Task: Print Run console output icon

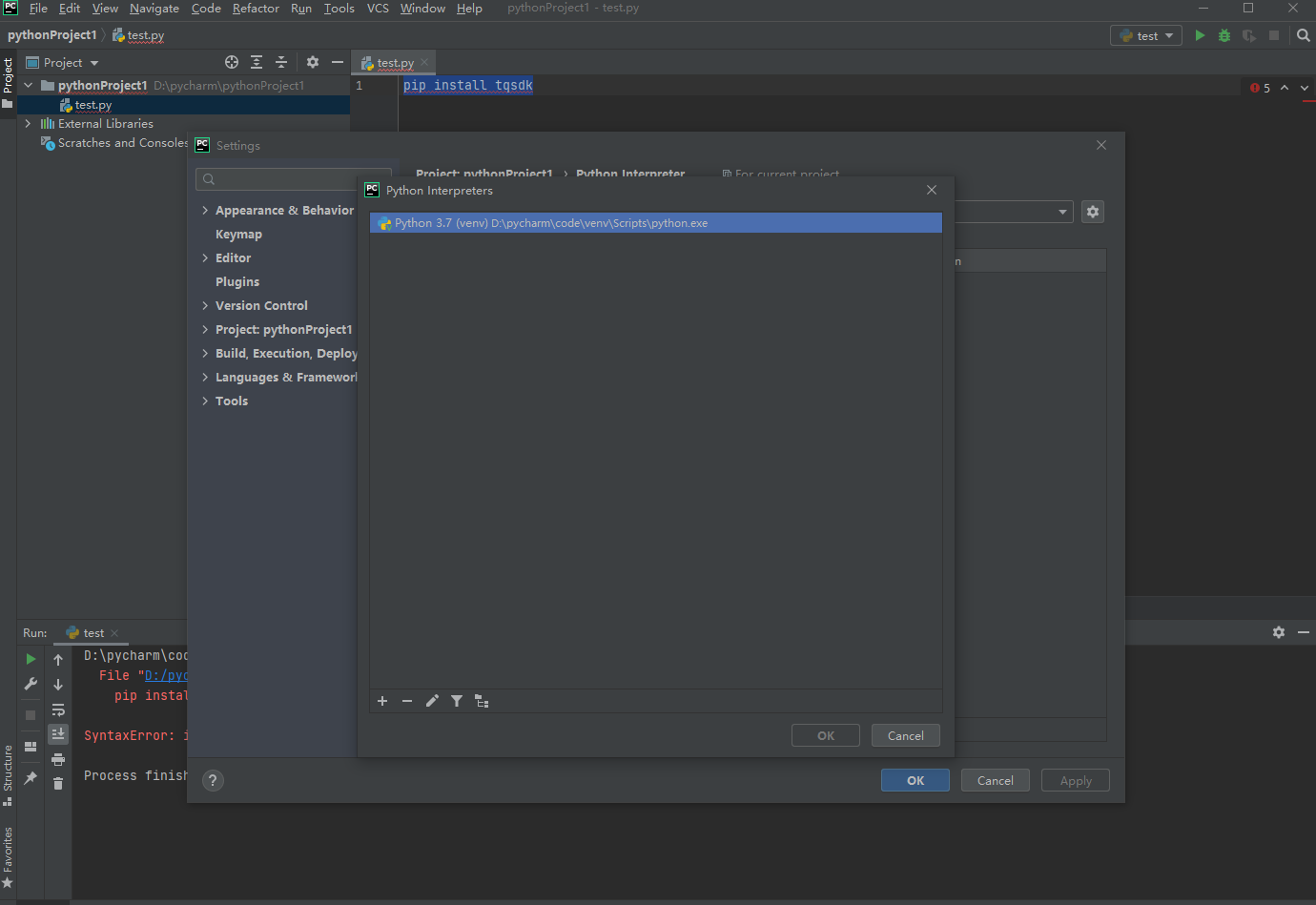Action: point(58,759)
